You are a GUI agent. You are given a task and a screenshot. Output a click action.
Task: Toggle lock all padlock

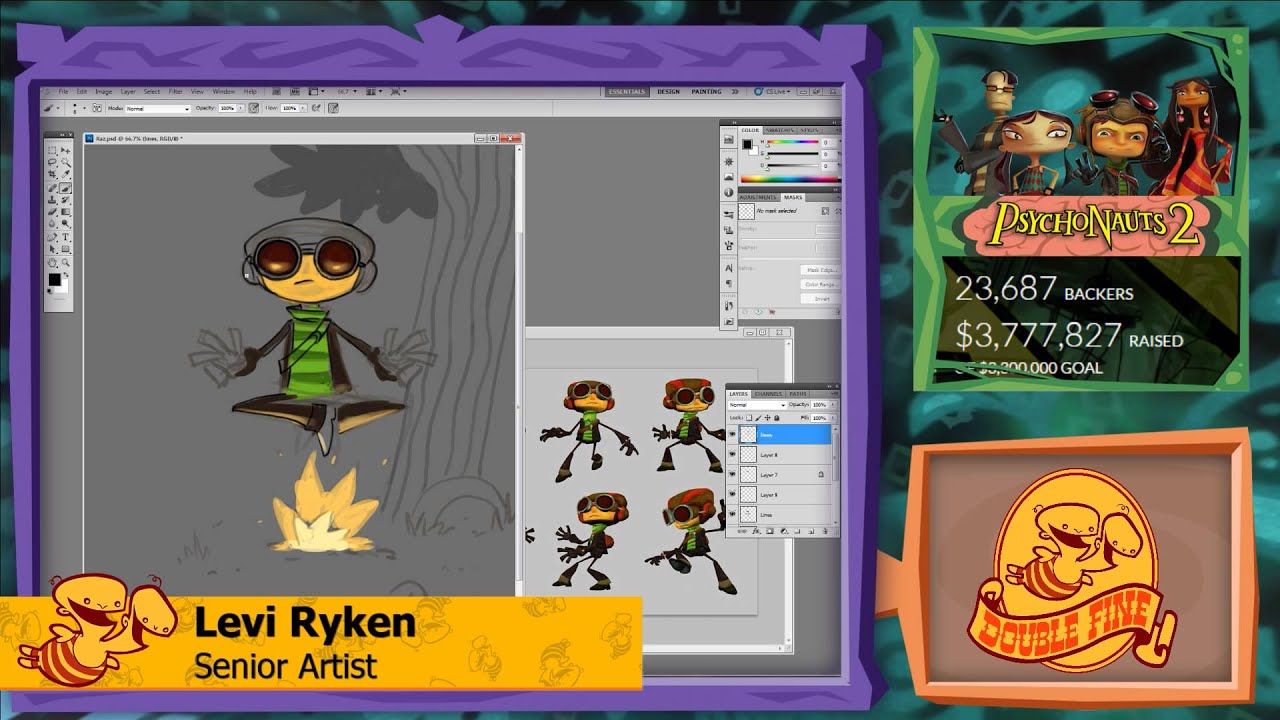[x=777, y=418]
